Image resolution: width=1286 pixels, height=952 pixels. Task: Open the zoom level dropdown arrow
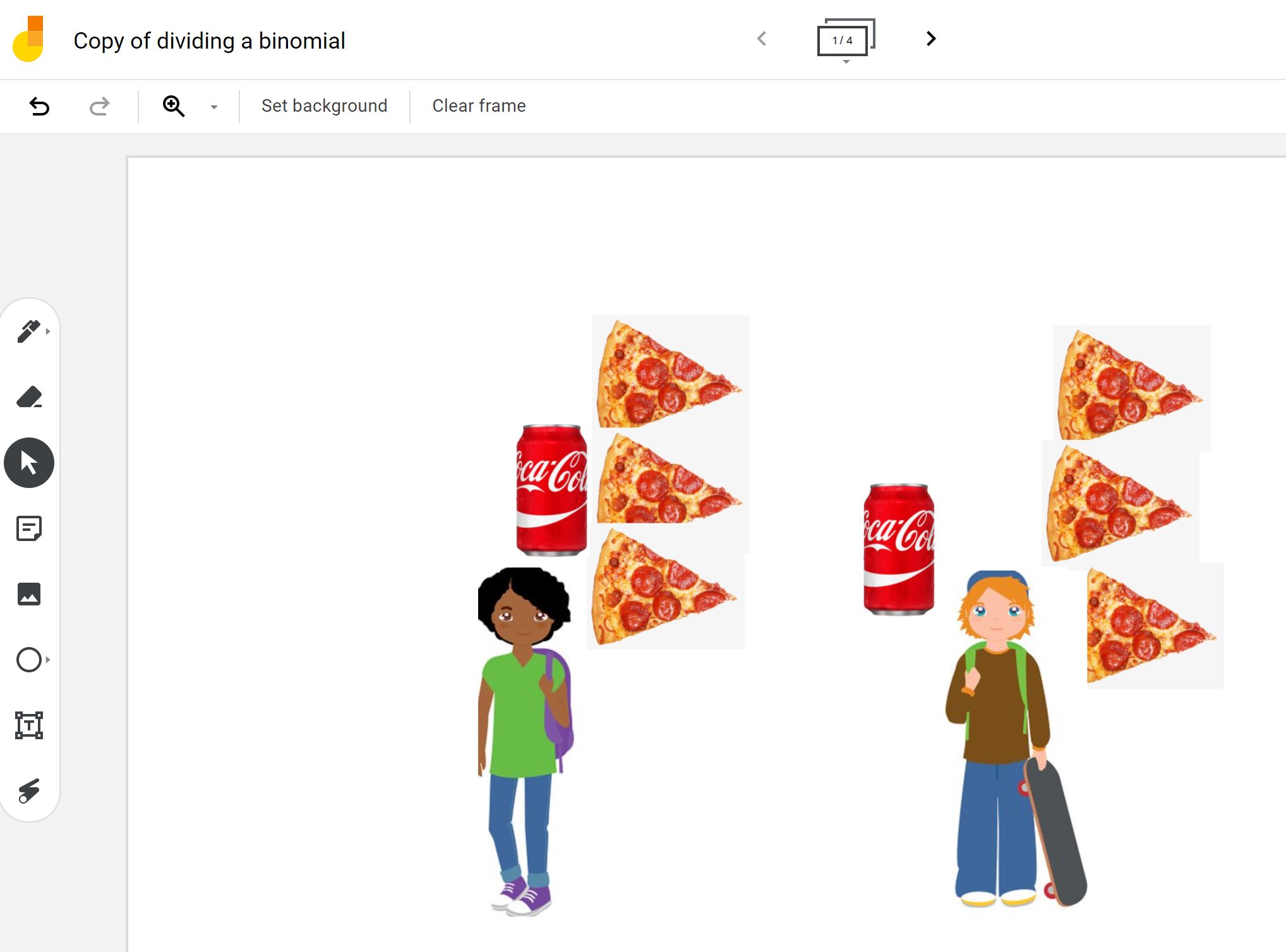click(214, 107)
